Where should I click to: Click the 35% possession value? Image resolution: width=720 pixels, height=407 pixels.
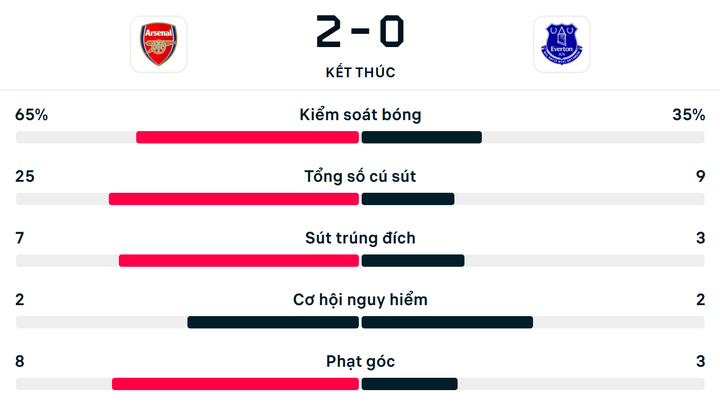(x=688, y=115)
